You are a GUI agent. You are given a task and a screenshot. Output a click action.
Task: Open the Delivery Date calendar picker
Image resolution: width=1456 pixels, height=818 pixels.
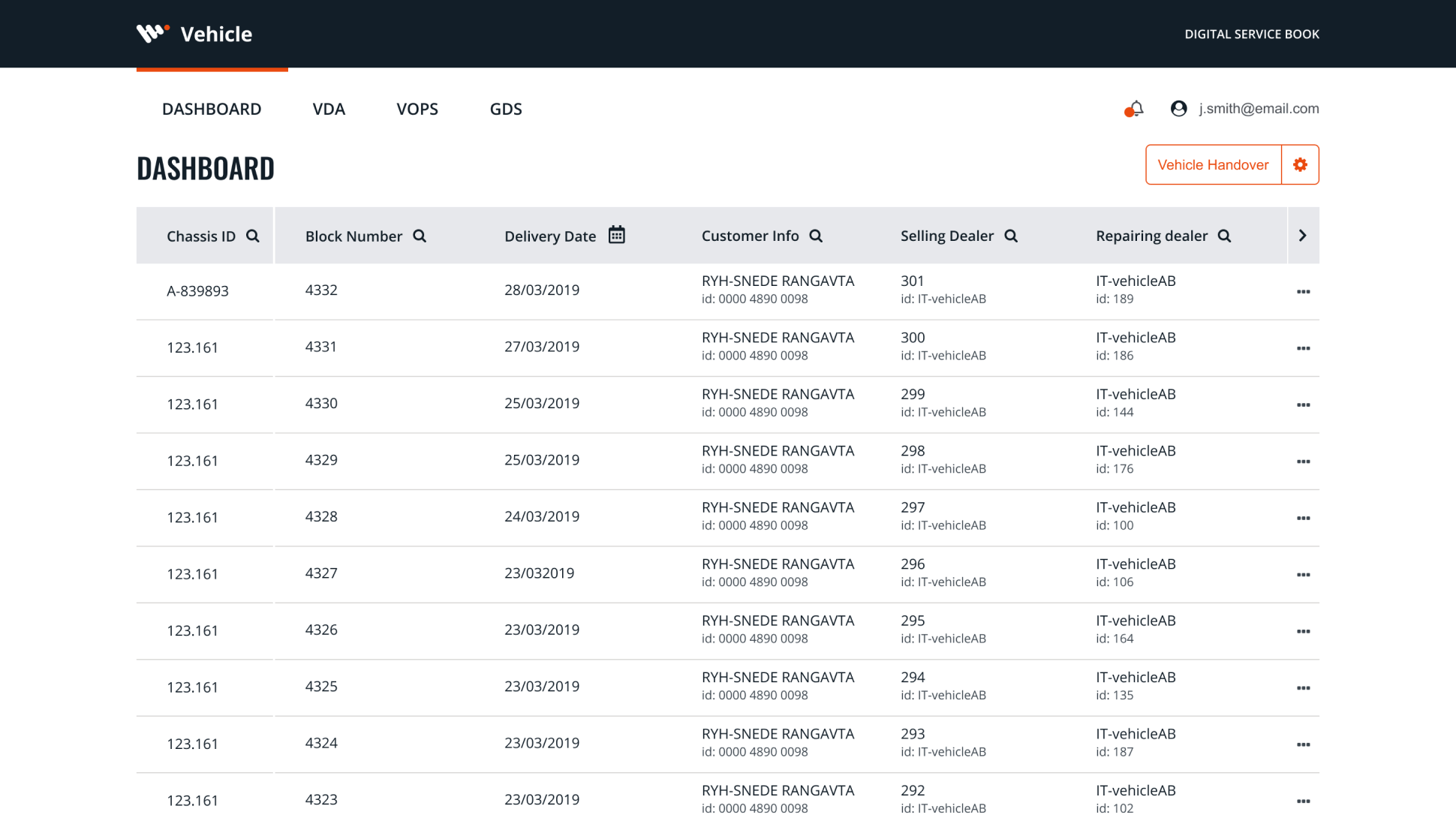pyautogui.click(x=616, y=236)
